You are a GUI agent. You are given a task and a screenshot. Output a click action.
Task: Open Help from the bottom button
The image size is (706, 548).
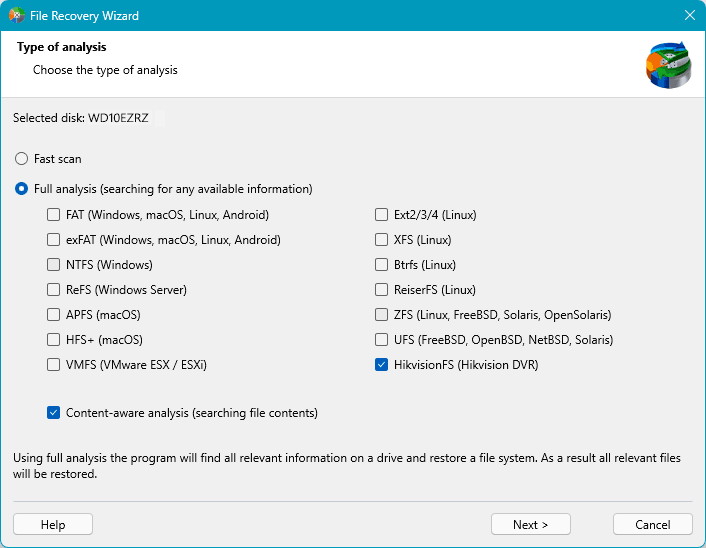pos(53,525)
